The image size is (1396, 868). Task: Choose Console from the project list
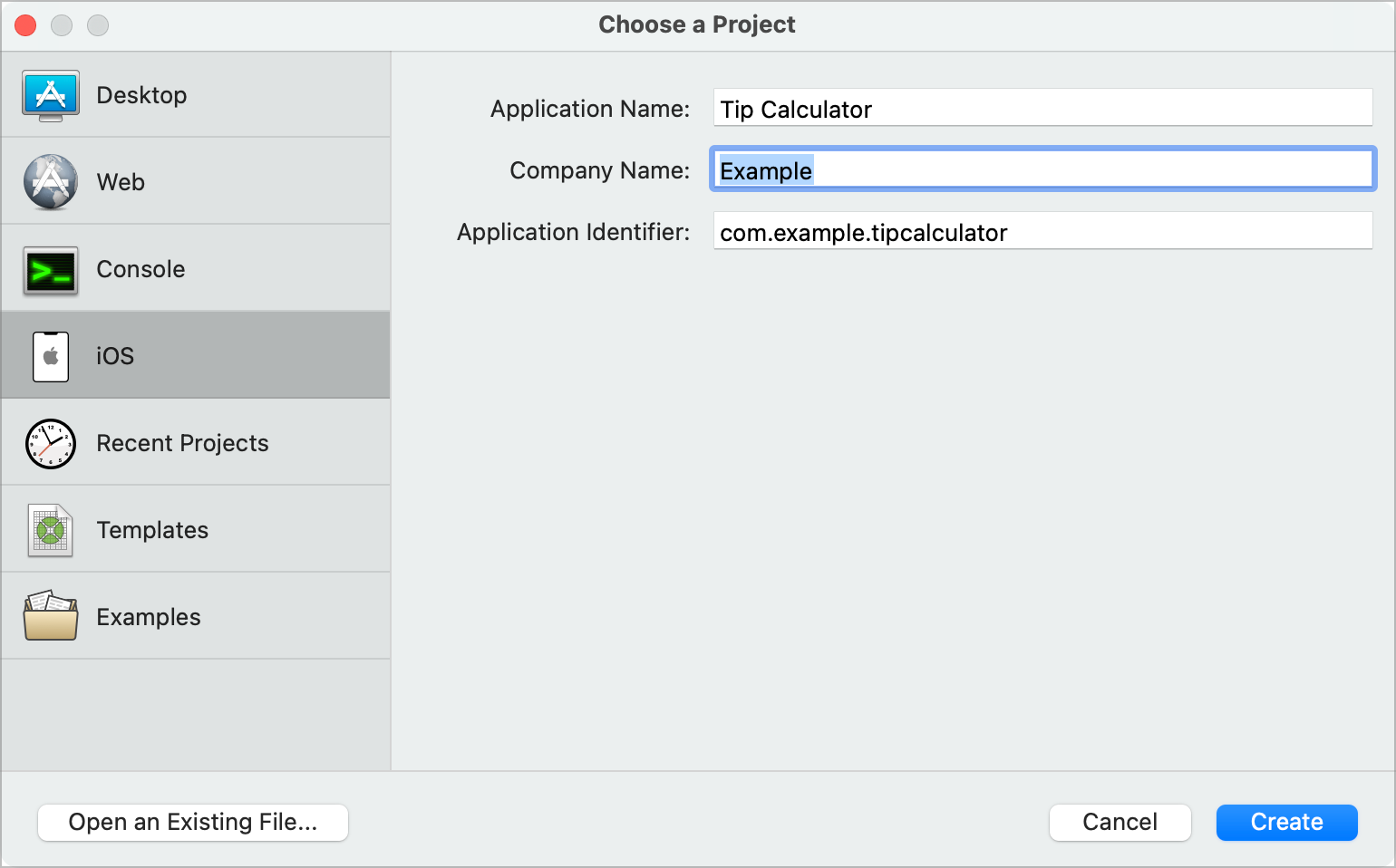(x=141, y=268)
